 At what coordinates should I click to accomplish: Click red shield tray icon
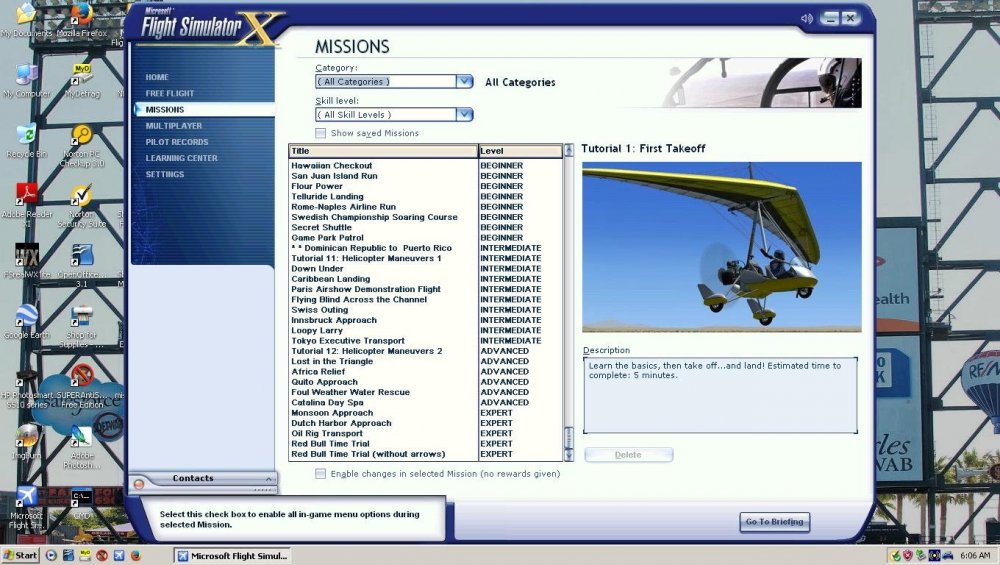[908, 555]
